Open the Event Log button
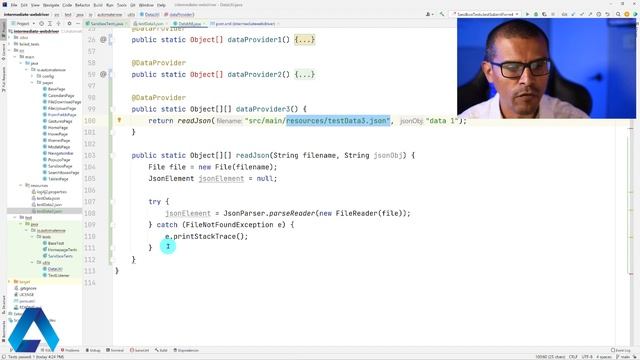The height and width of the screenshot is (360, 640). [x=621, y=350]
